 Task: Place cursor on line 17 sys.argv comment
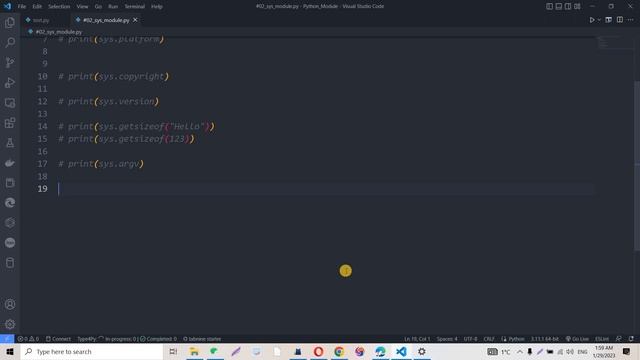(x=101, y=164)
